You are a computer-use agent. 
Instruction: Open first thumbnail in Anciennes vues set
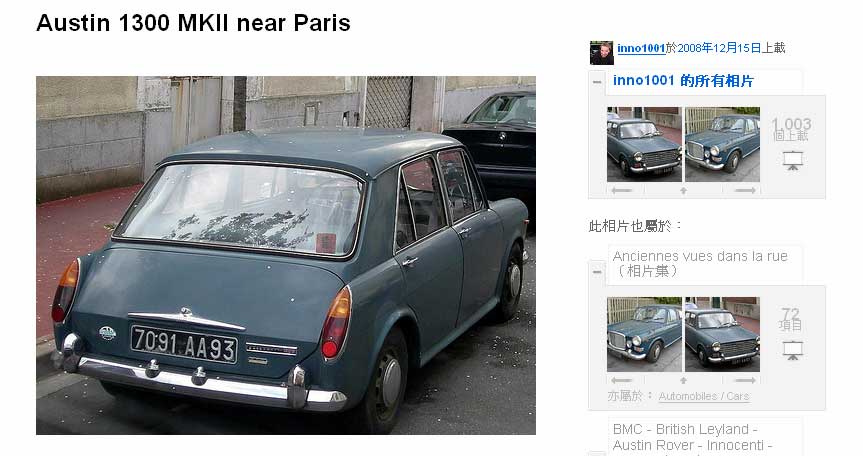point(644,334)
